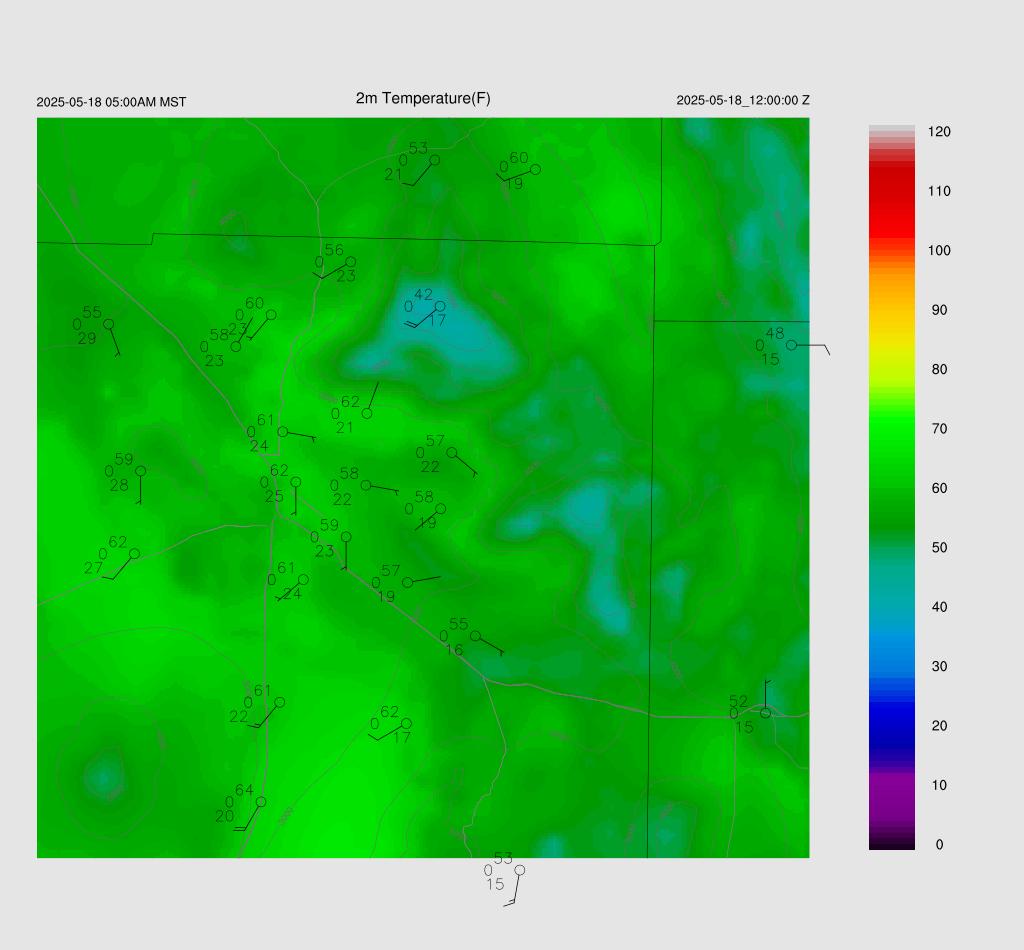Viewport: 1024px width, 950px height.
Task: Click station circle with 62 over 21
Action: 367,413
